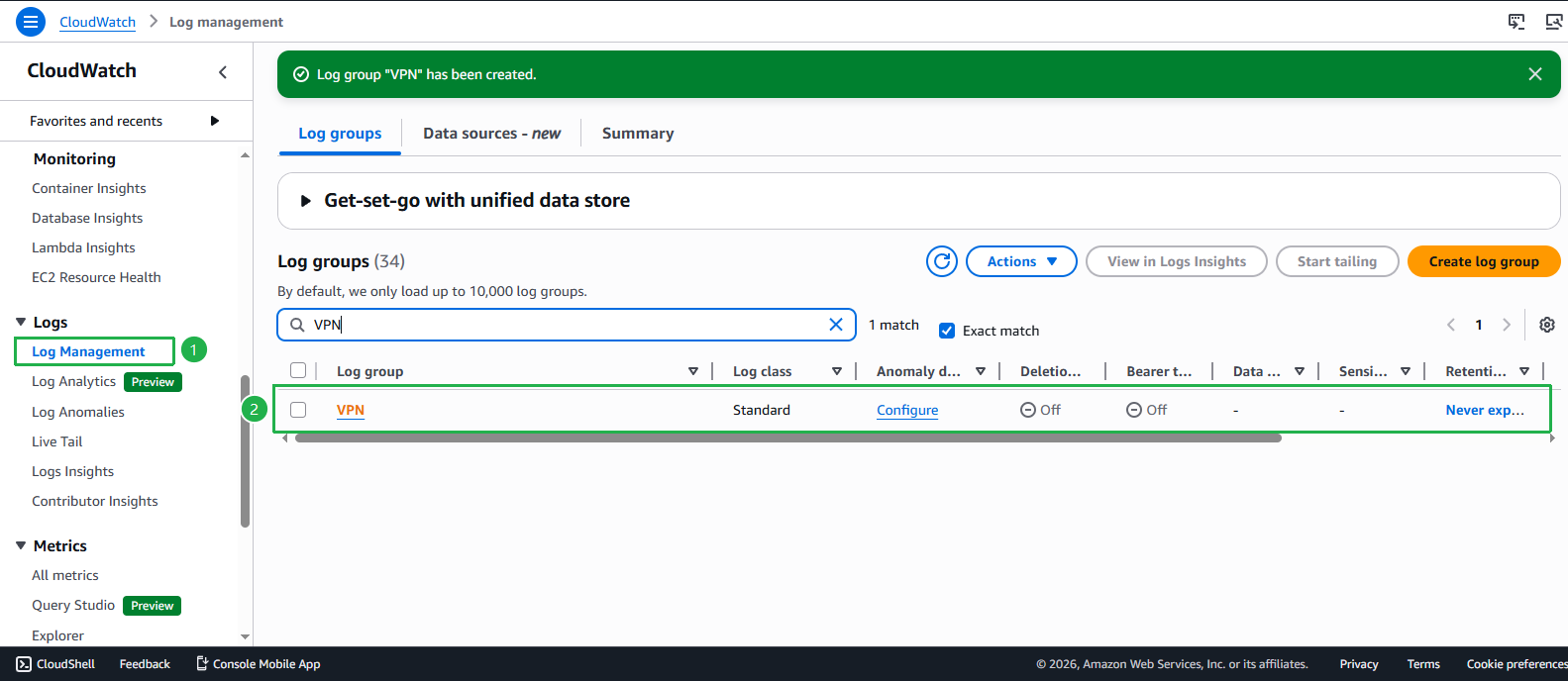This screenshot has width=1568, height=681.
Task: Open Explorer in sidebar
Action: pos(57,635)
